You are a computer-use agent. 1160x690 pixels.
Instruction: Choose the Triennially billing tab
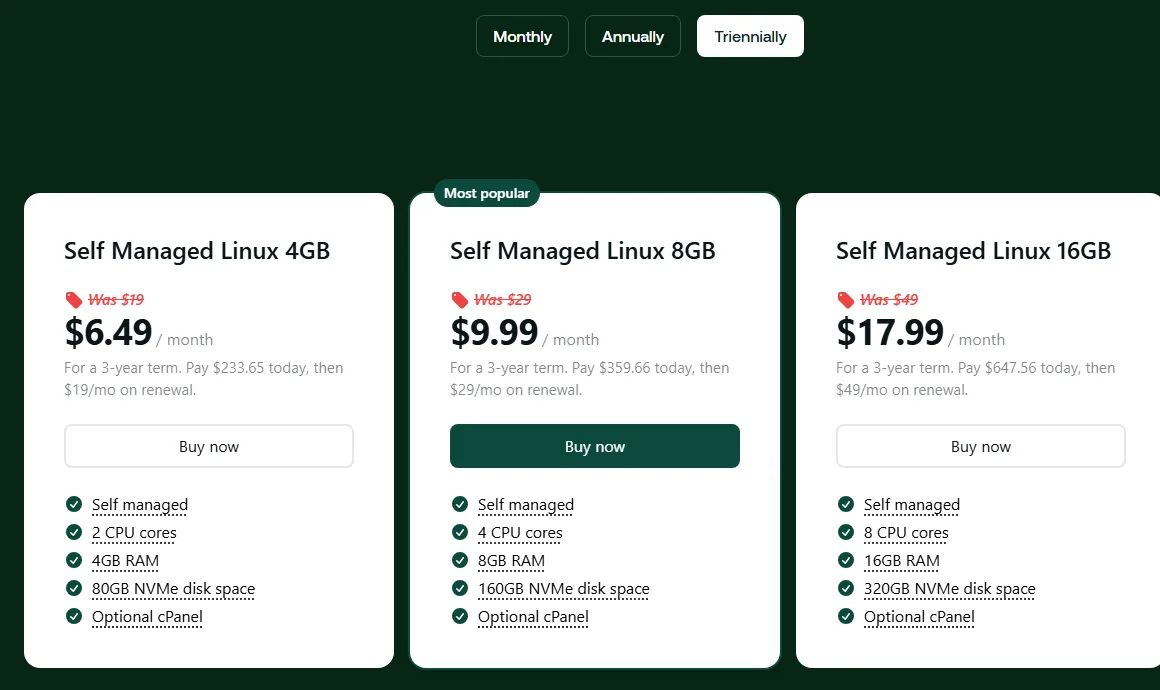(x=750, y=36)
